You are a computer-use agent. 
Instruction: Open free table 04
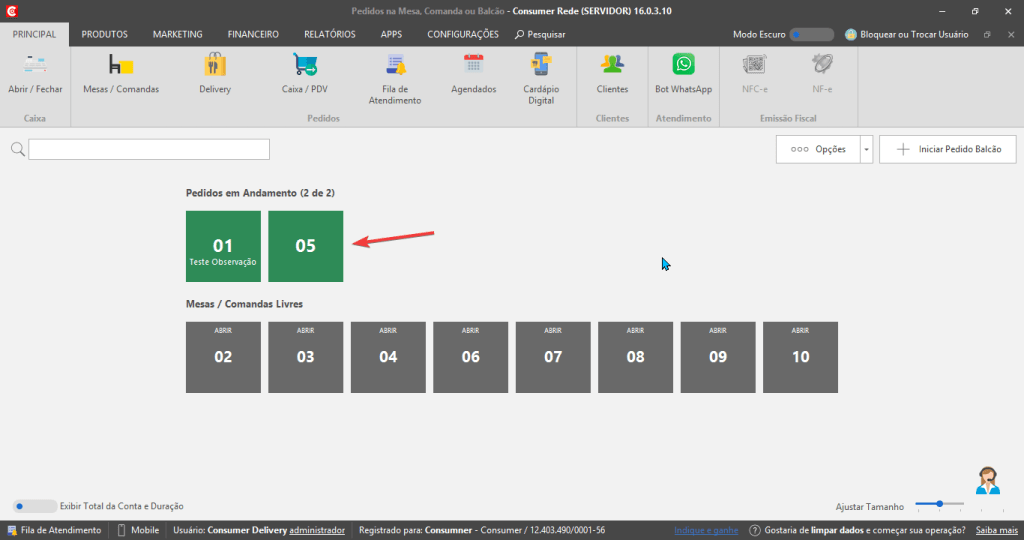(388, 357)
